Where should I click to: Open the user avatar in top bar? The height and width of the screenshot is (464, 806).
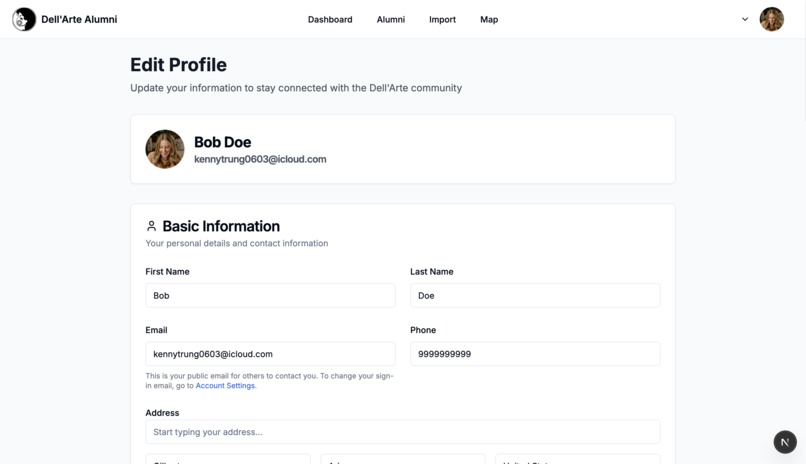(772, 20)
